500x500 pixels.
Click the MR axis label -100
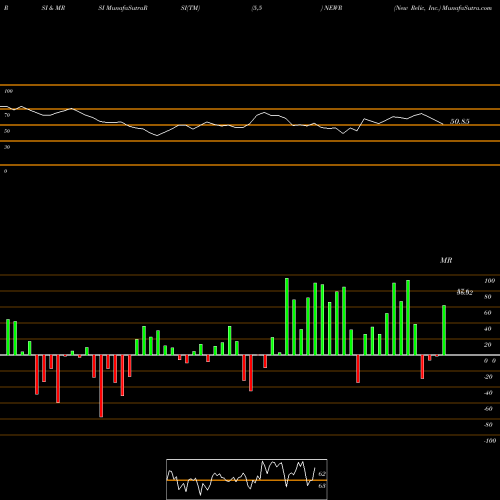pyautogui.click(x=489, y=441)
